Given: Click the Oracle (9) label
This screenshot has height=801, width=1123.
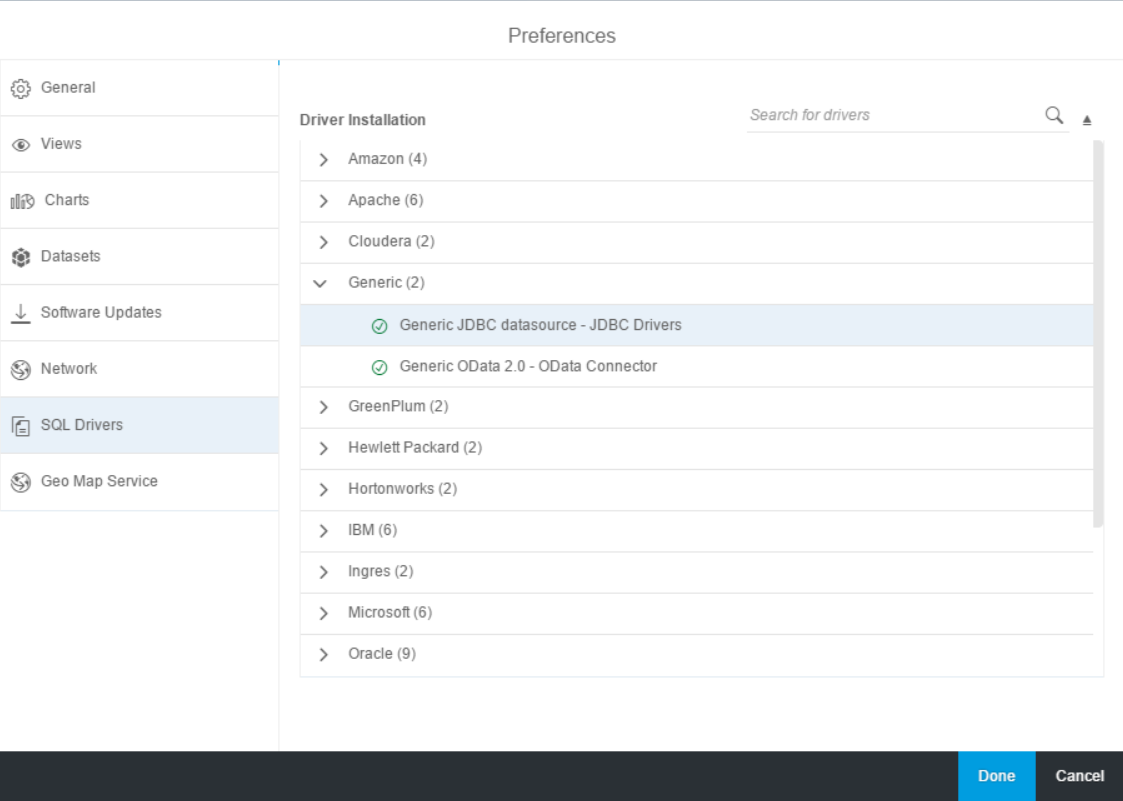Looking at the screenshot, I should click(382, 653).
